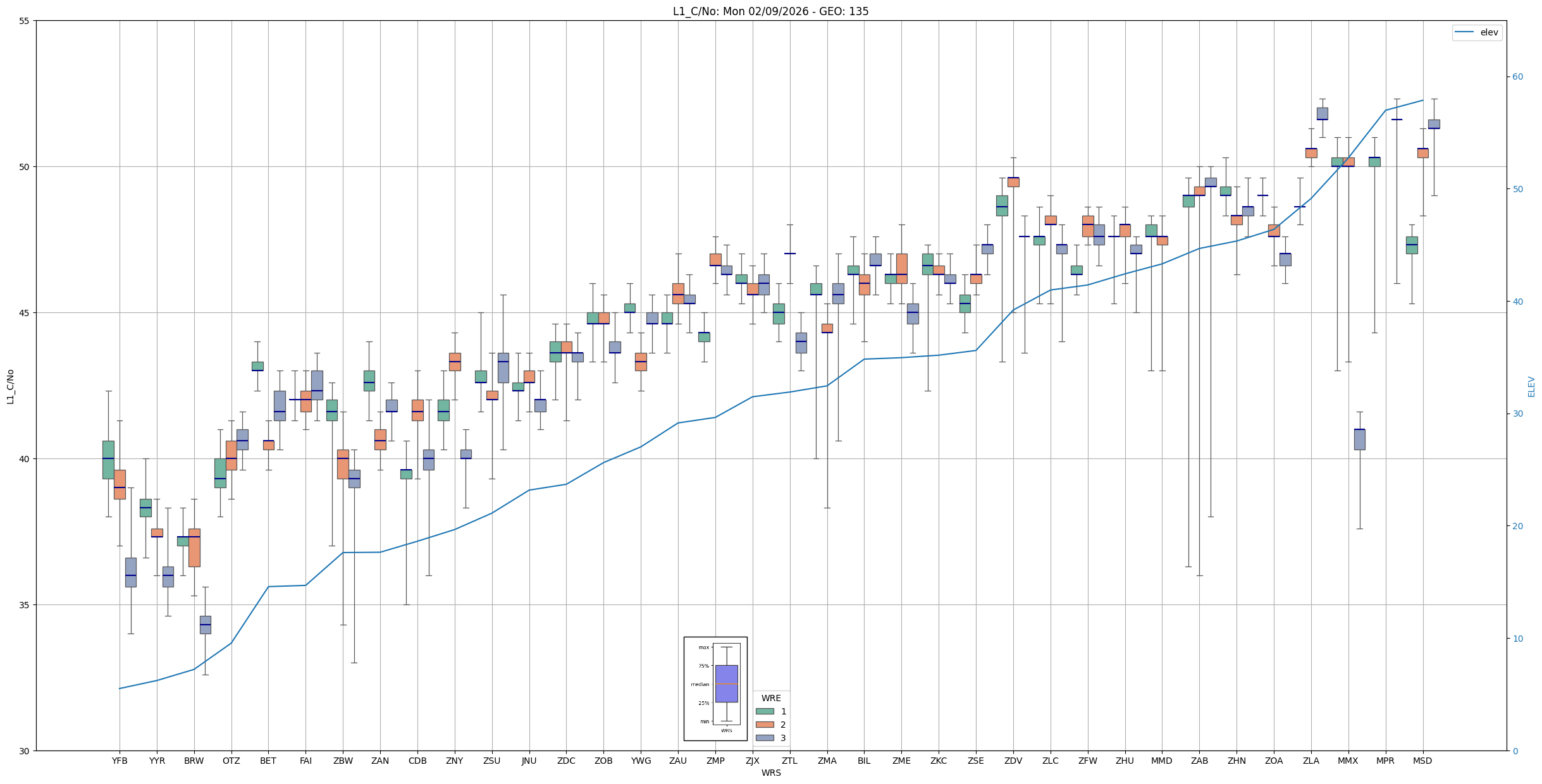
Task: Click the blue-gray WRE 3 legend swatch
Action: tap(765, 738)
